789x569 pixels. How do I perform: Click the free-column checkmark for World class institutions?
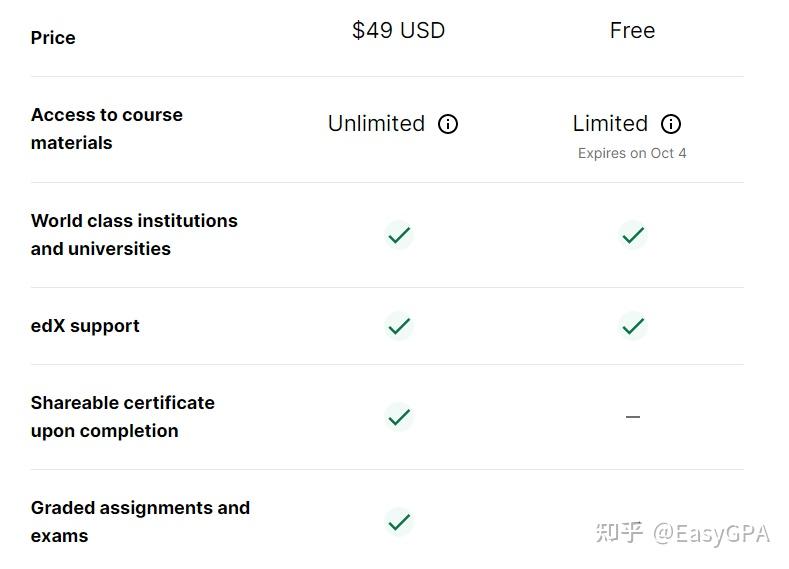[632, 235]
